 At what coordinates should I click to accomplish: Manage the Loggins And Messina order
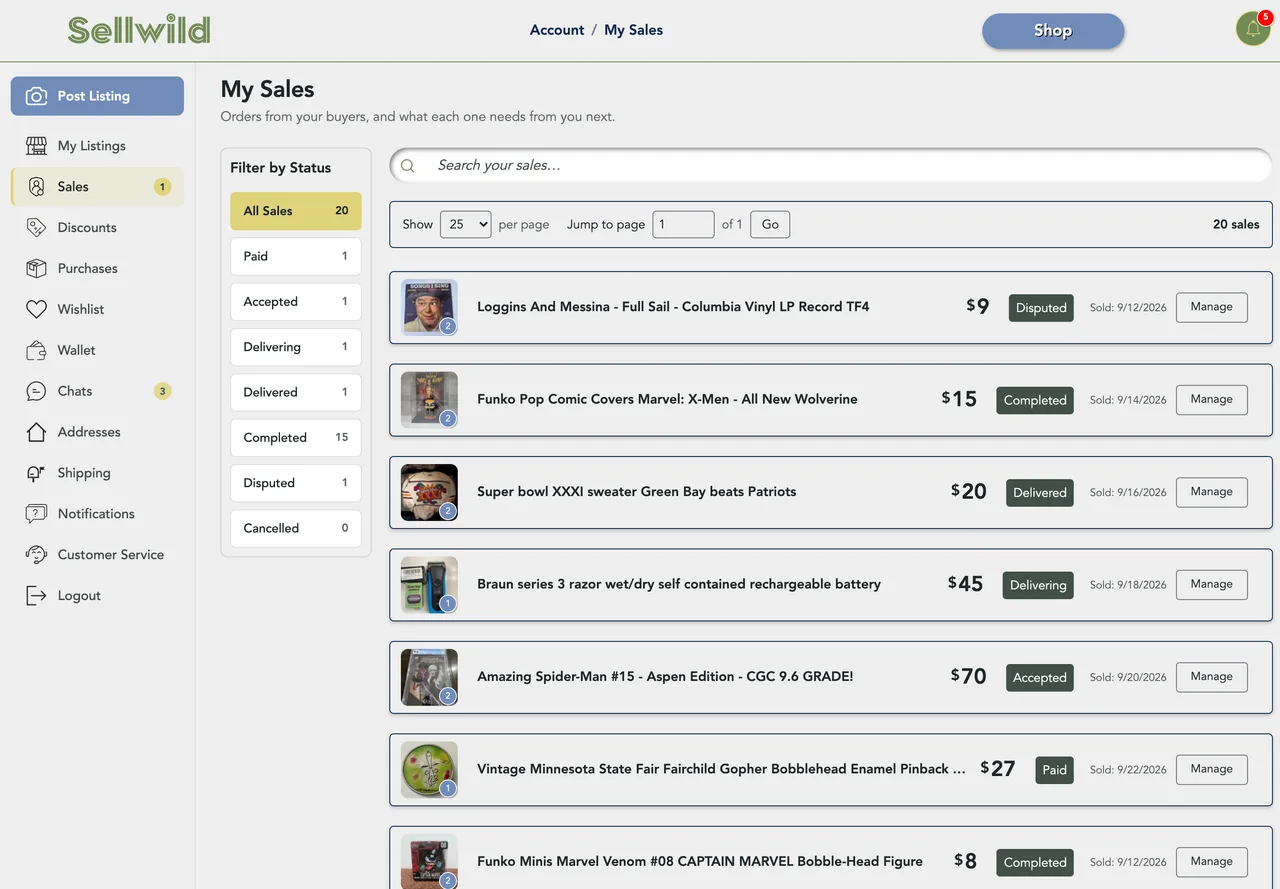[x=1211, y=307]
